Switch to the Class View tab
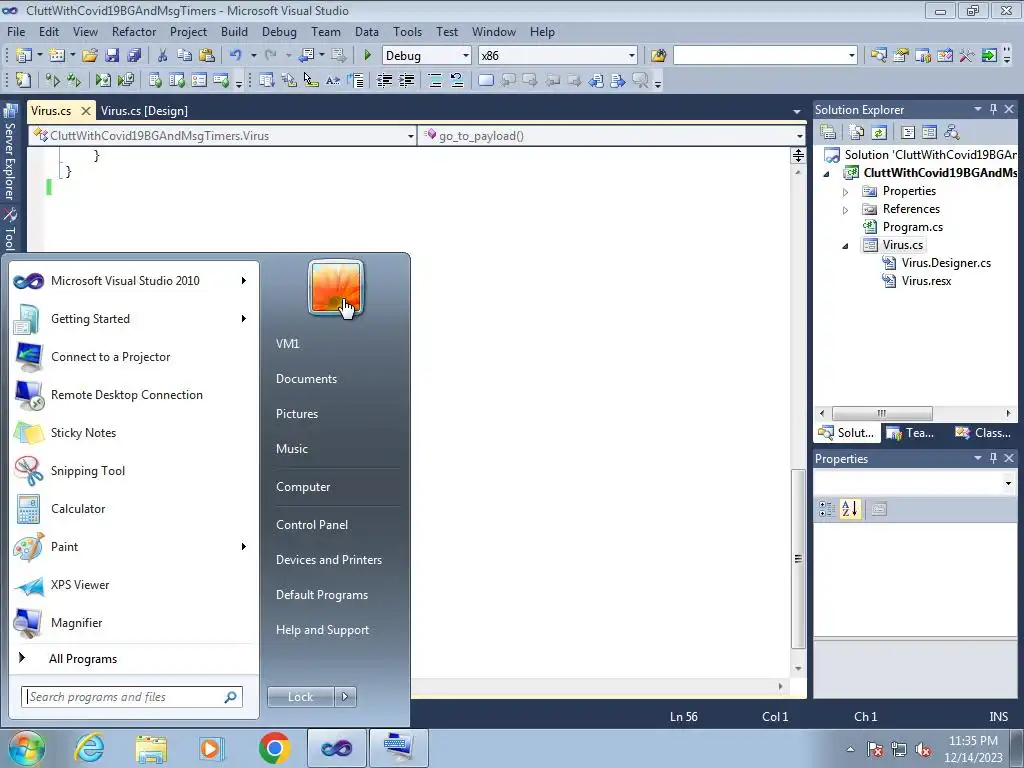The width and height of the screenshot is (1024, 768). pos(983,432)
